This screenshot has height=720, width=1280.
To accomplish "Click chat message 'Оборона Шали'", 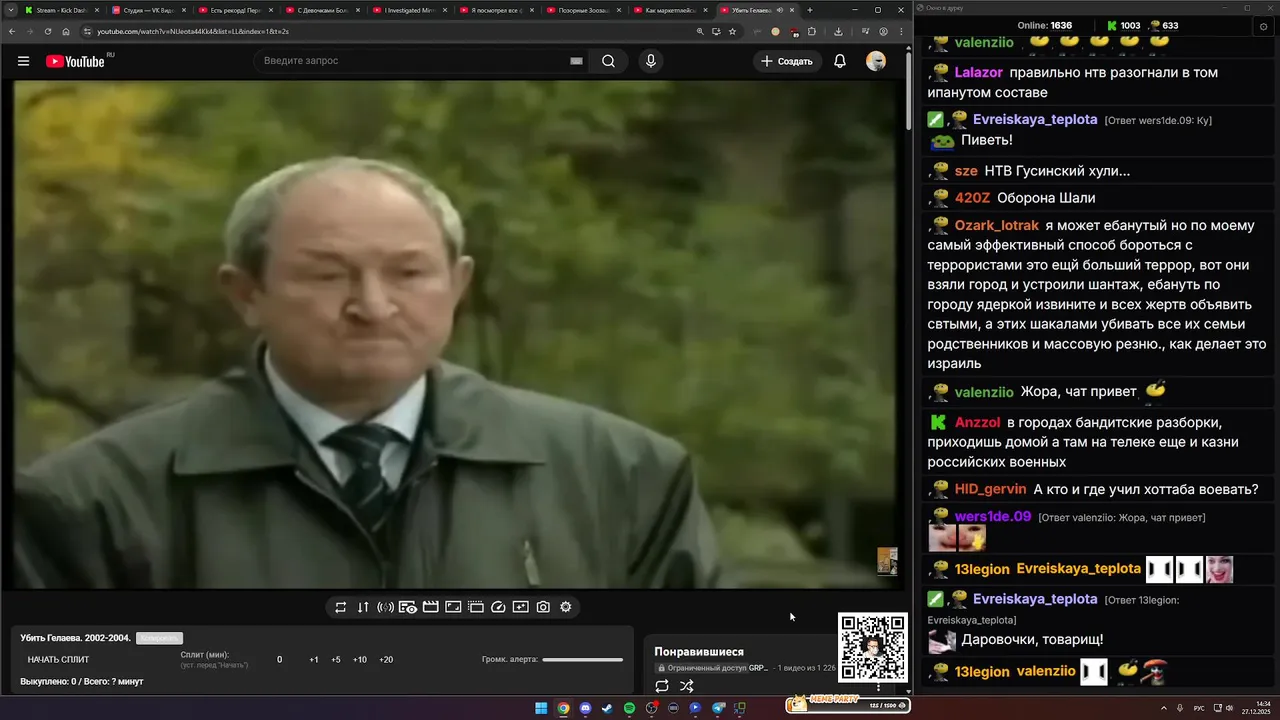I will click(1046, 198).
